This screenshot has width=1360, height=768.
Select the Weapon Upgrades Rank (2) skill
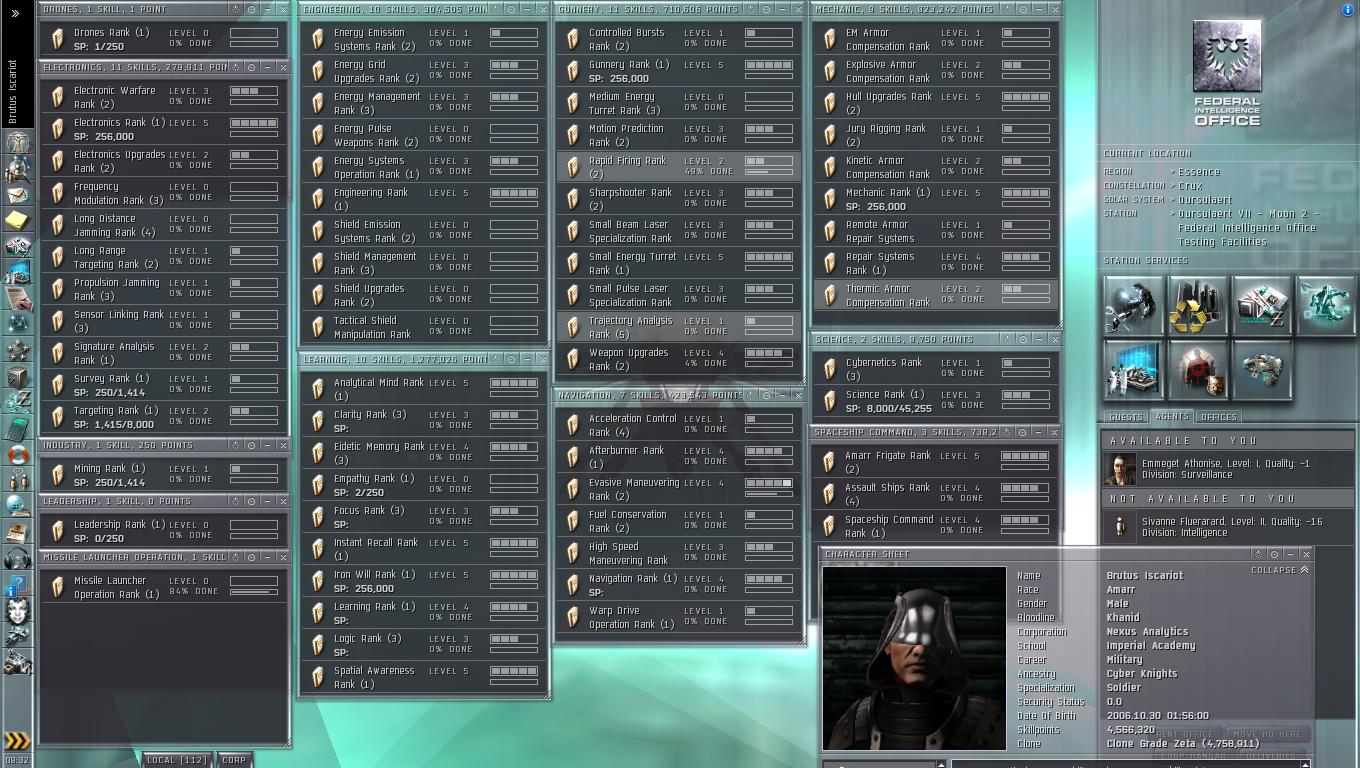tap(680, 359)
